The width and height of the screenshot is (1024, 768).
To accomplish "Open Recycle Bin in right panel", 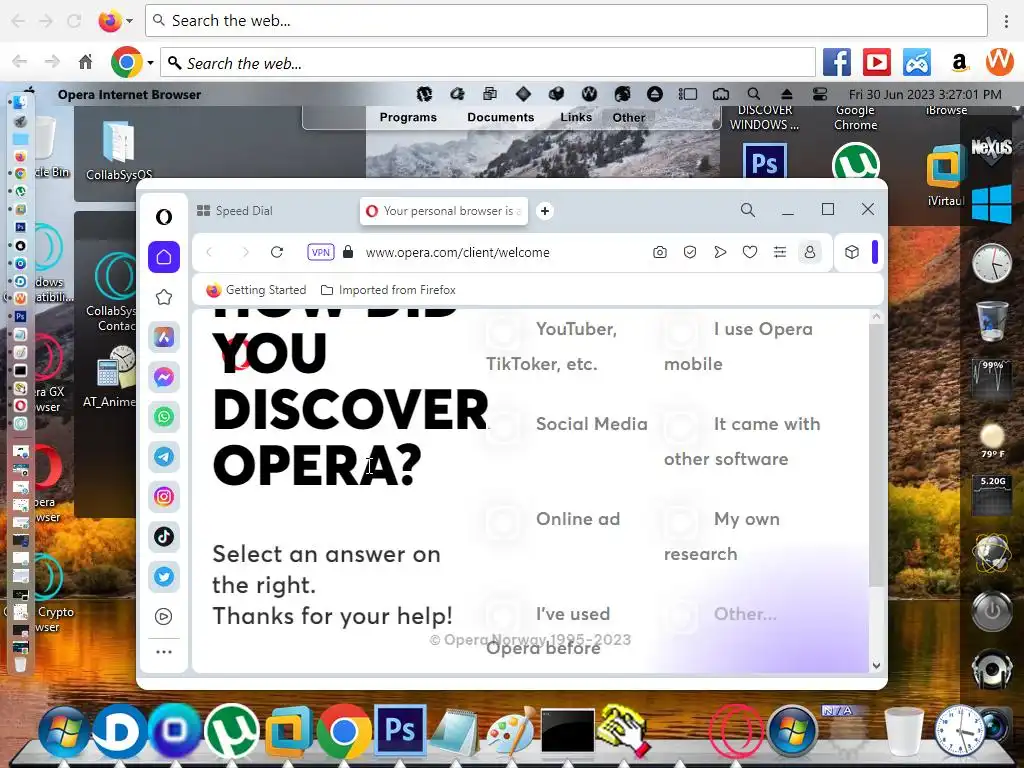I will [x=991, y=320].
